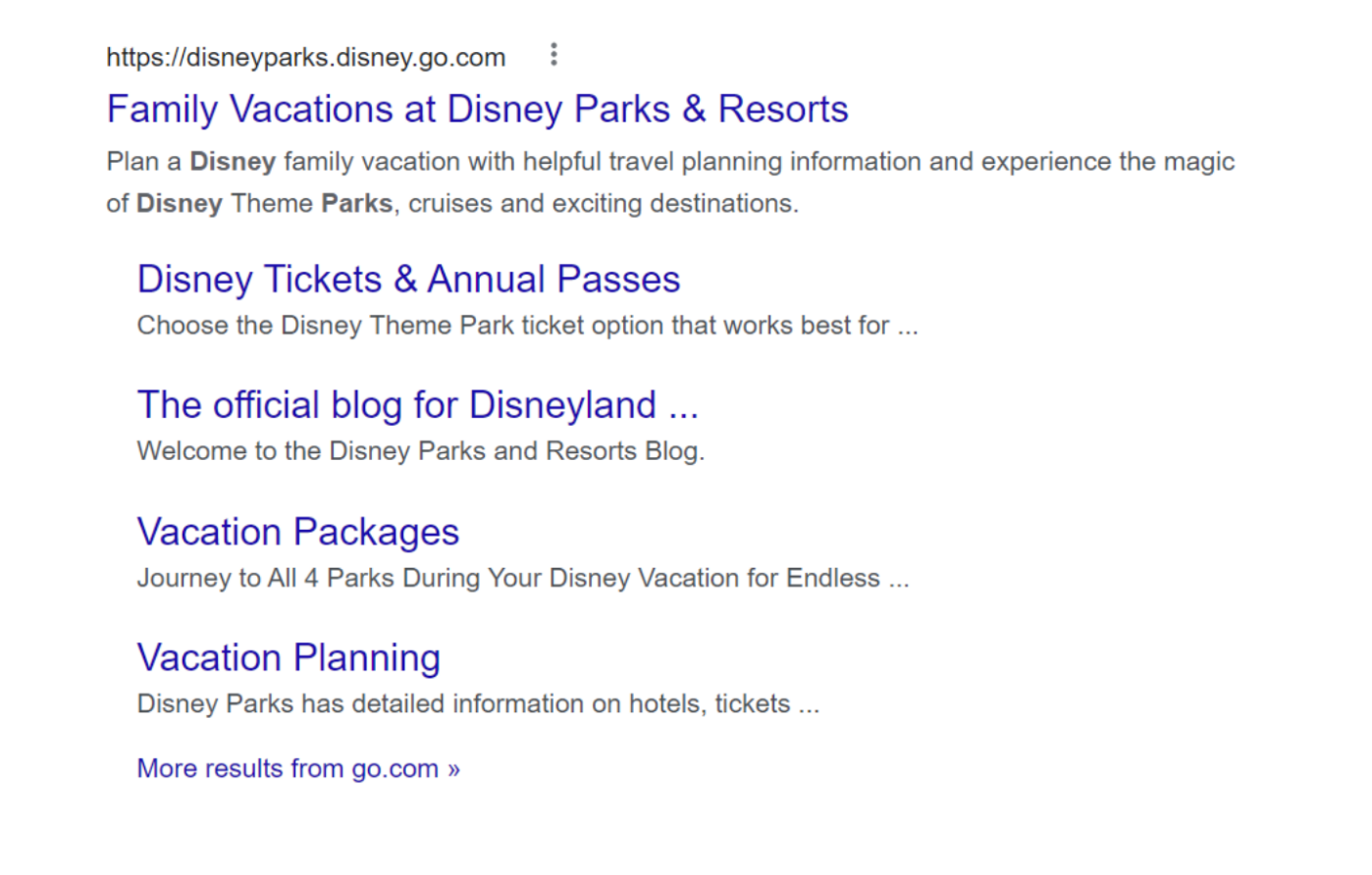Click the word 'Resorts' in the main title
This screenshot has width=1372, height=875.
coord(783,109)
